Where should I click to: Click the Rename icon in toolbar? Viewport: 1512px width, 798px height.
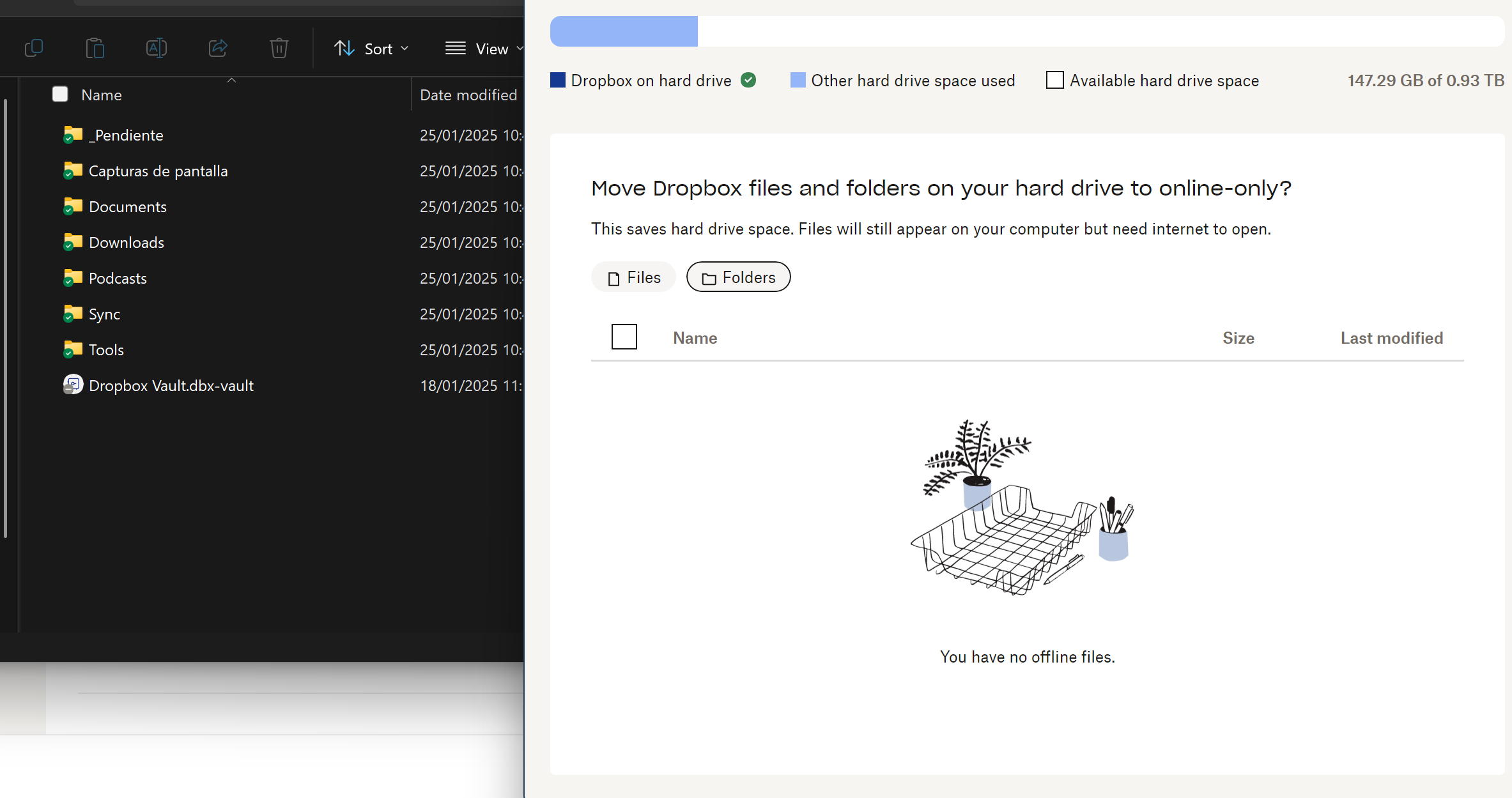[x=157, y=49]
